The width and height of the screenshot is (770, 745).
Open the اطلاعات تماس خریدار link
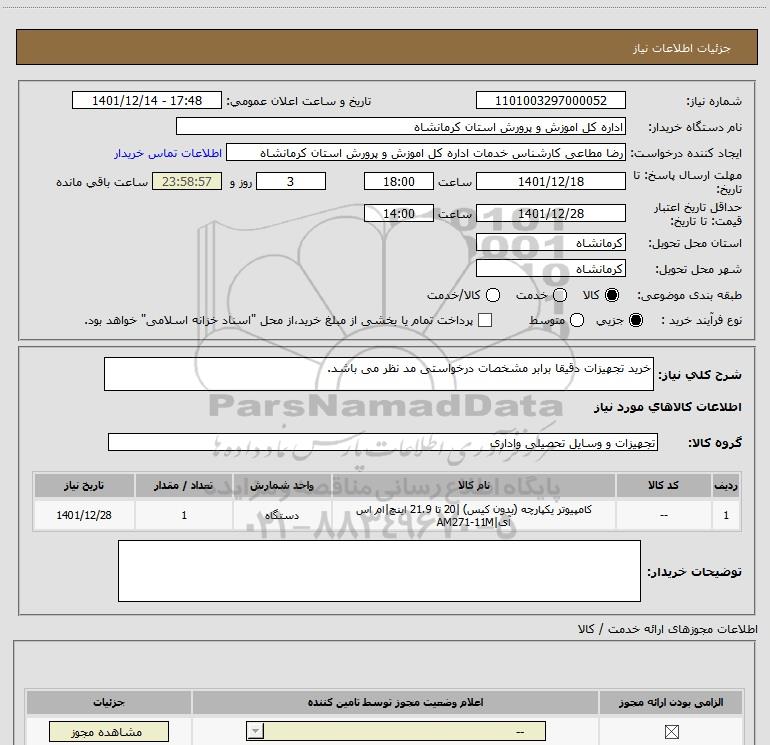[168, 153]
